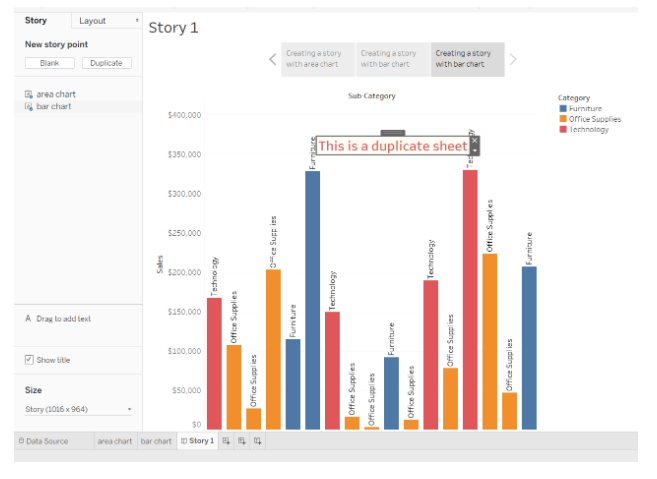Select the Technology red legend swatch
The height and width of the screenshot is (479, 657).
click(563, 129)
